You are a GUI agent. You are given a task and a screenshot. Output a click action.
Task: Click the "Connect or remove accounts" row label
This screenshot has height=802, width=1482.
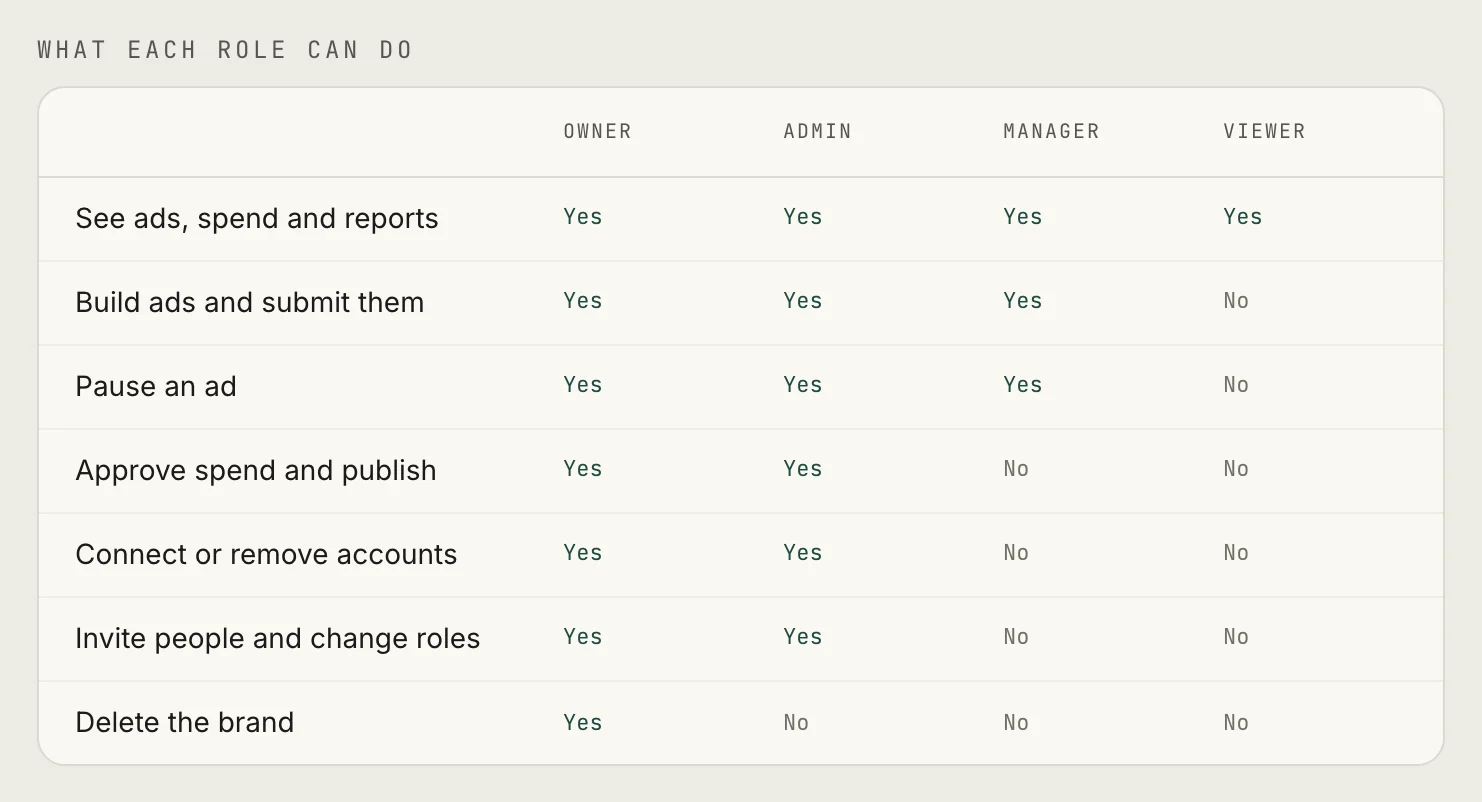(x=266, y=555)
